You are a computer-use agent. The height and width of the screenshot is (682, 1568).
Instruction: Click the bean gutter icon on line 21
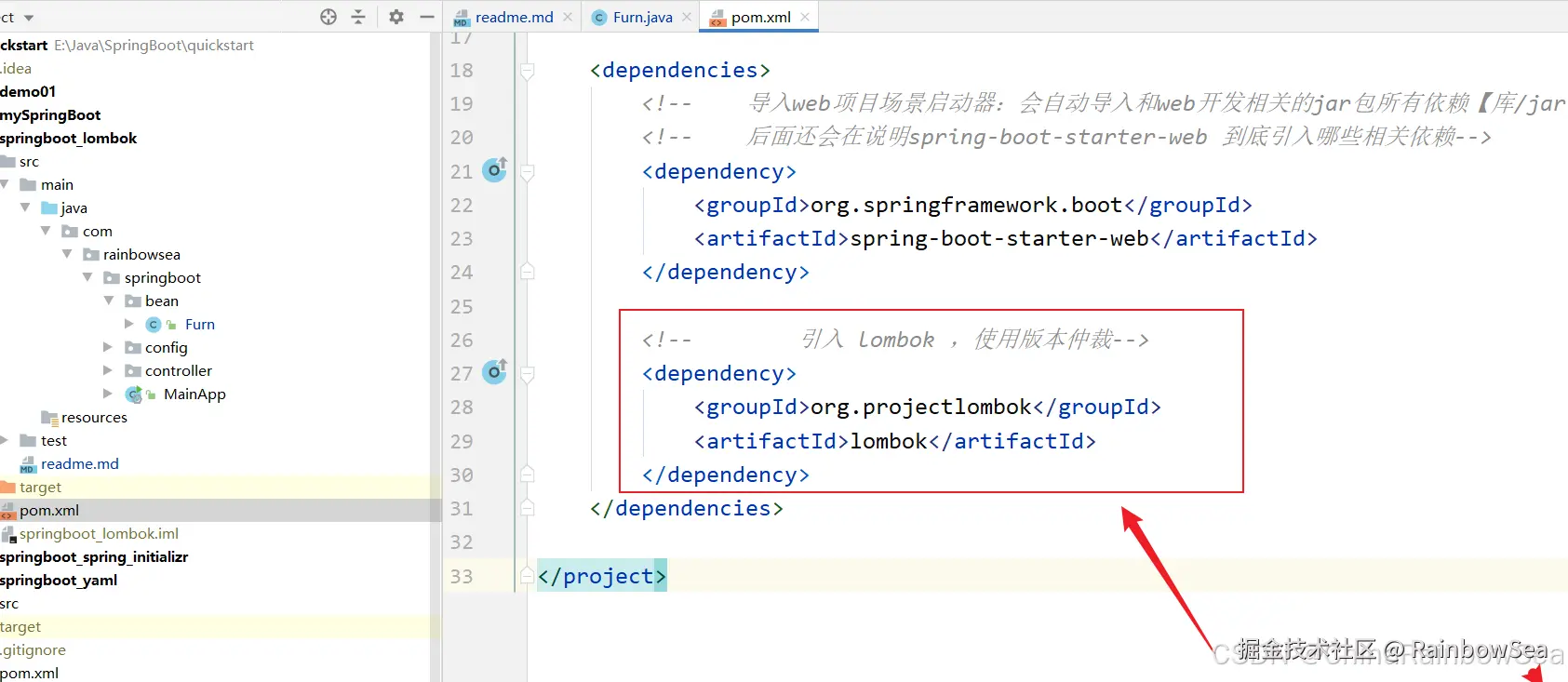pyautogui.click(x=495, y=169)
